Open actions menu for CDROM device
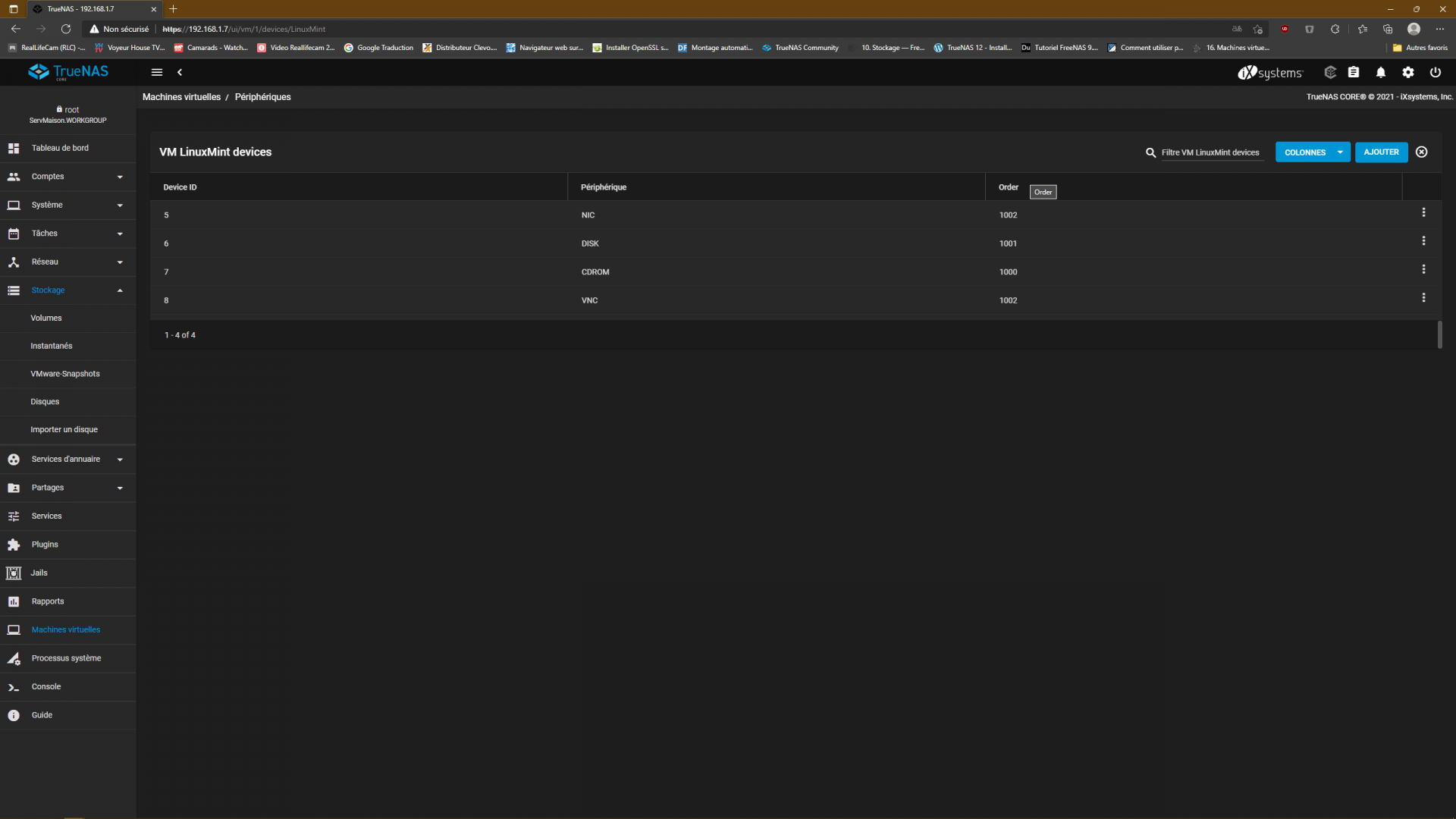The height and width of the screenshot is (819, 1456). pyautogui.click(x=1423, y=269)
